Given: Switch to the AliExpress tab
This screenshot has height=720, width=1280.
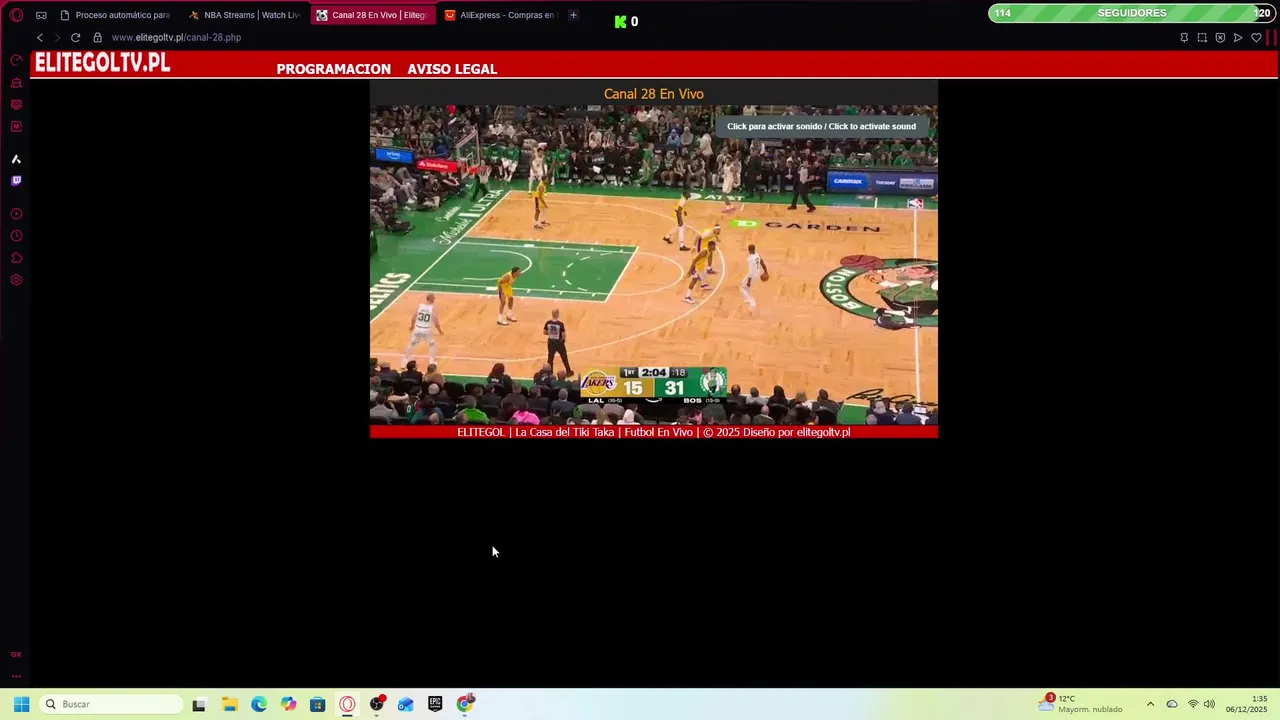Looking at the screenshot, I should tap(500, 15).
